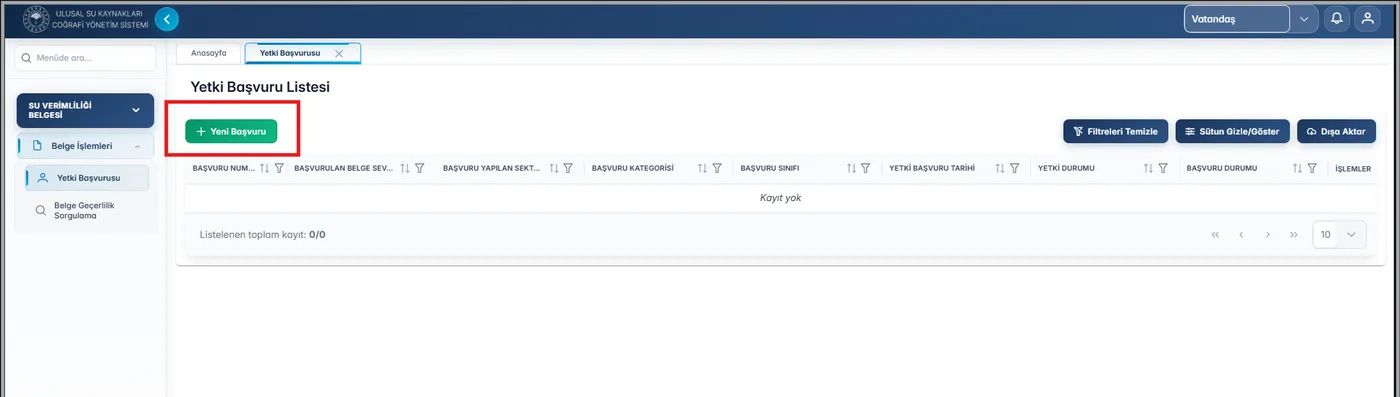Filter the Başvuru Numarası column
Image resolution: width=1400 pixels, height=397 pixels.
click(280, 169)
